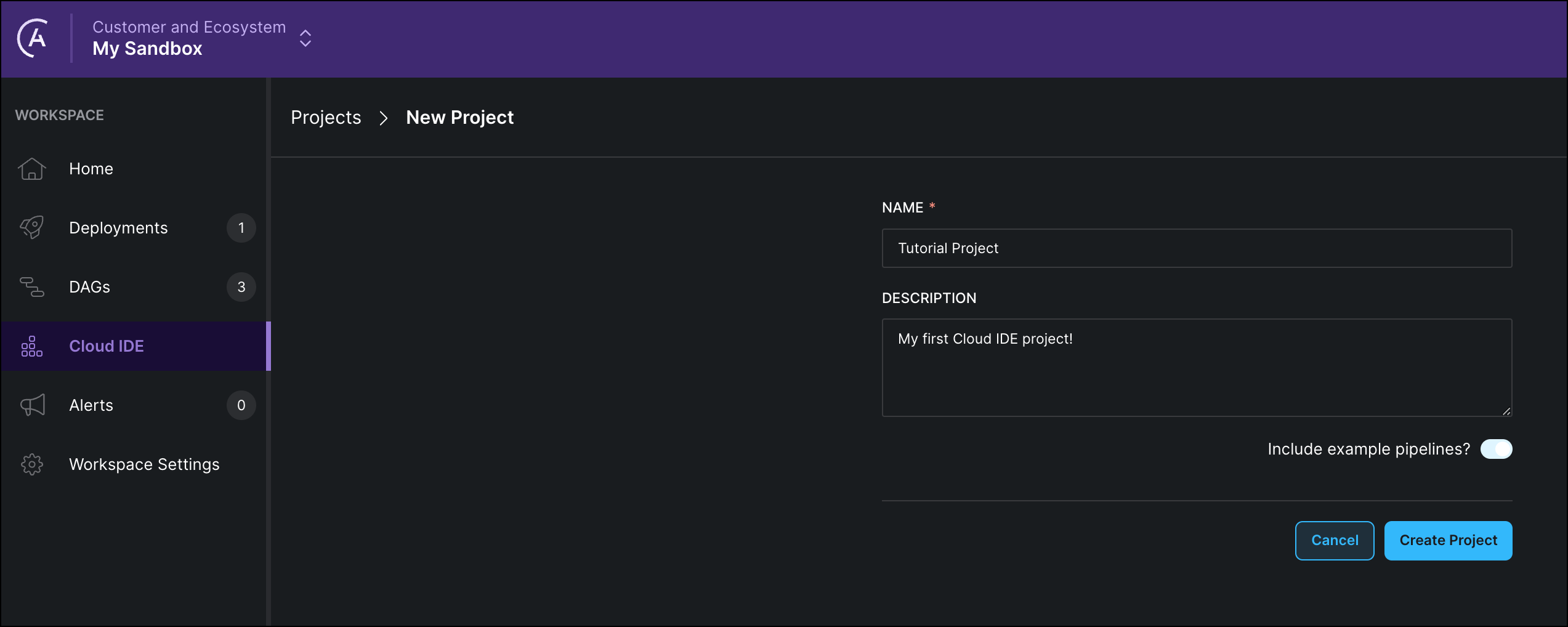
Task: Select the New Project breadcrumb entry
Action: pos(459,117)
